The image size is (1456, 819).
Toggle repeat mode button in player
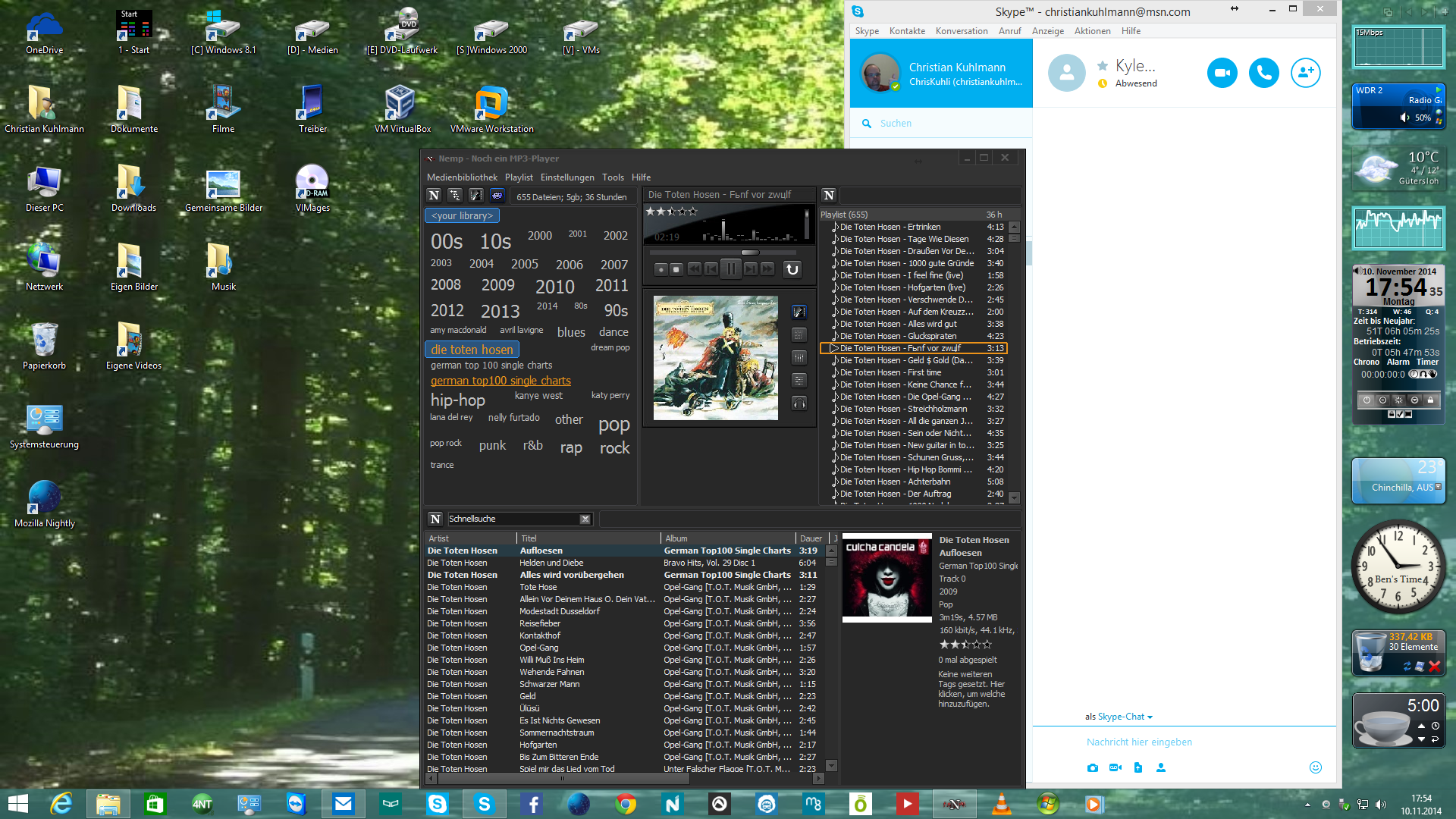click(x=792, y=269)
